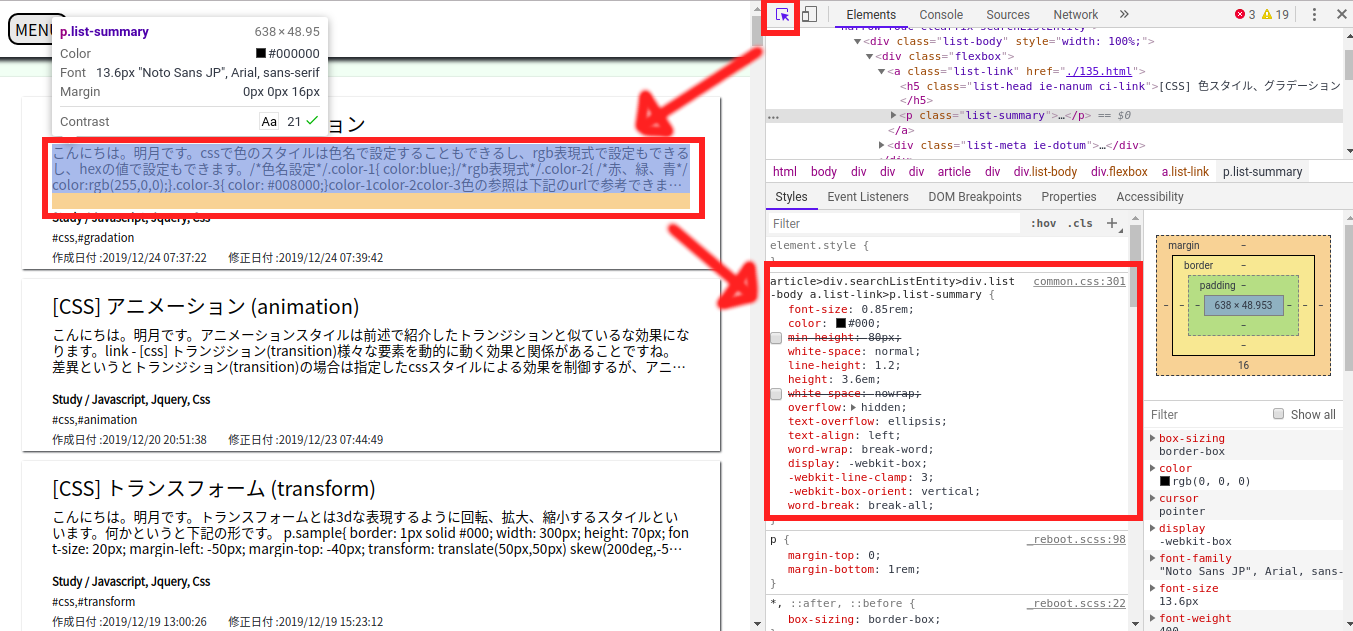Add a new style rule with plus icon

[x=1111, y=223]
